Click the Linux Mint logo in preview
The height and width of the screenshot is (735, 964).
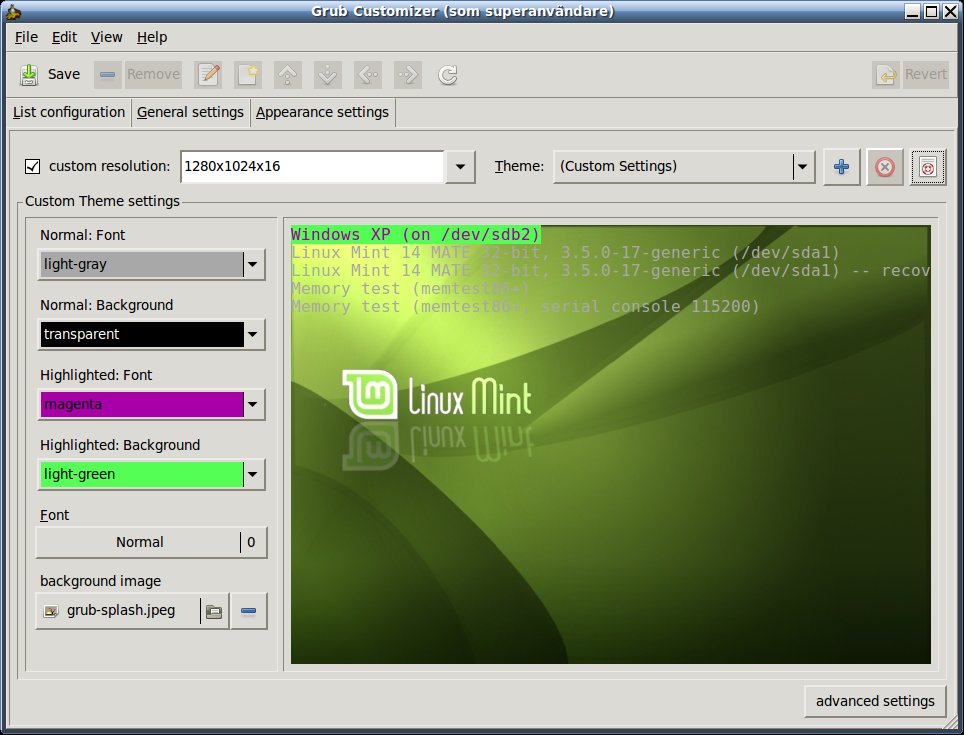pyautogui.click(x=437, y=395)
